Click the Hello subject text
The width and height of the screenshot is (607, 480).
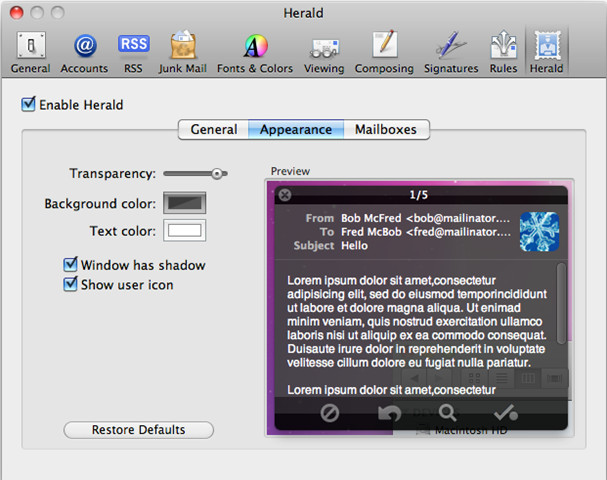pos(355,245)
